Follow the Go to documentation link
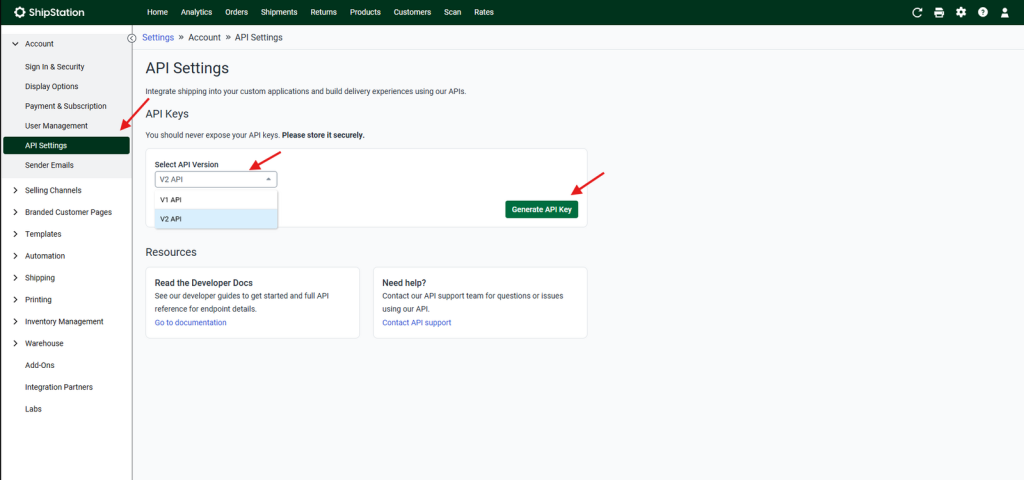Image resolution: width=1024 pixels, height=480 pixels. [x=191, y=323]
